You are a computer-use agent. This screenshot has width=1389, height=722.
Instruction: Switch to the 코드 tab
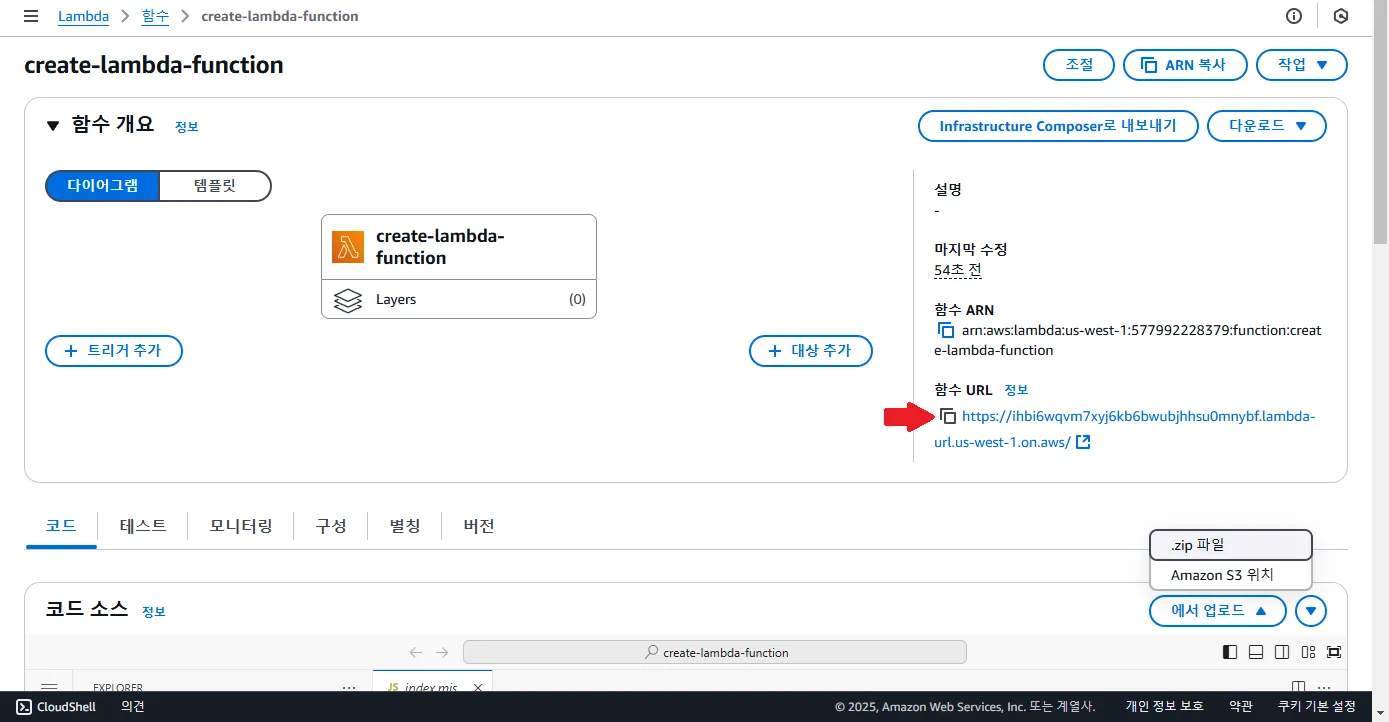[x=61, y=526]
